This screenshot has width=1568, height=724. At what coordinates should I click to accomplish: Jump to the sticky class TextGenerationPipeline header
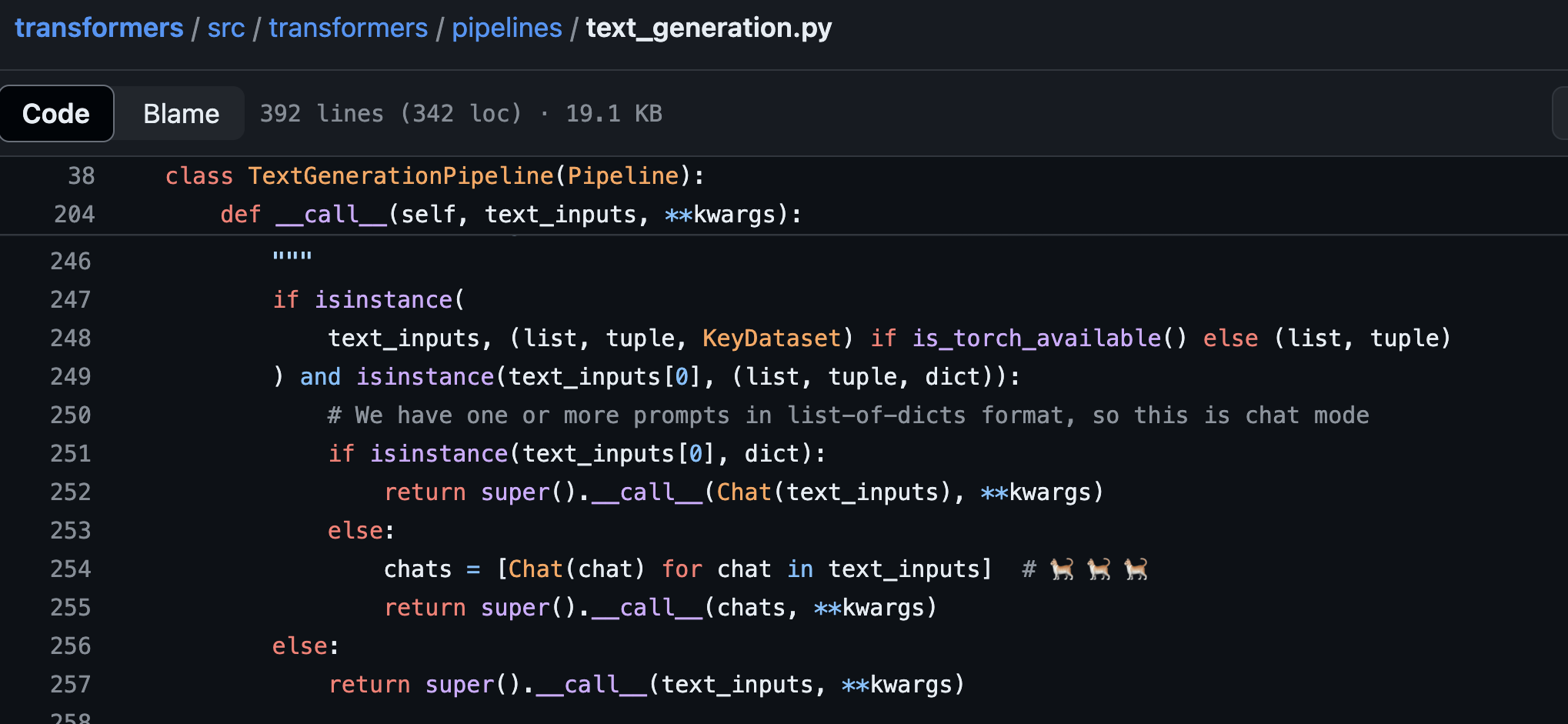[x=433, y=175]
